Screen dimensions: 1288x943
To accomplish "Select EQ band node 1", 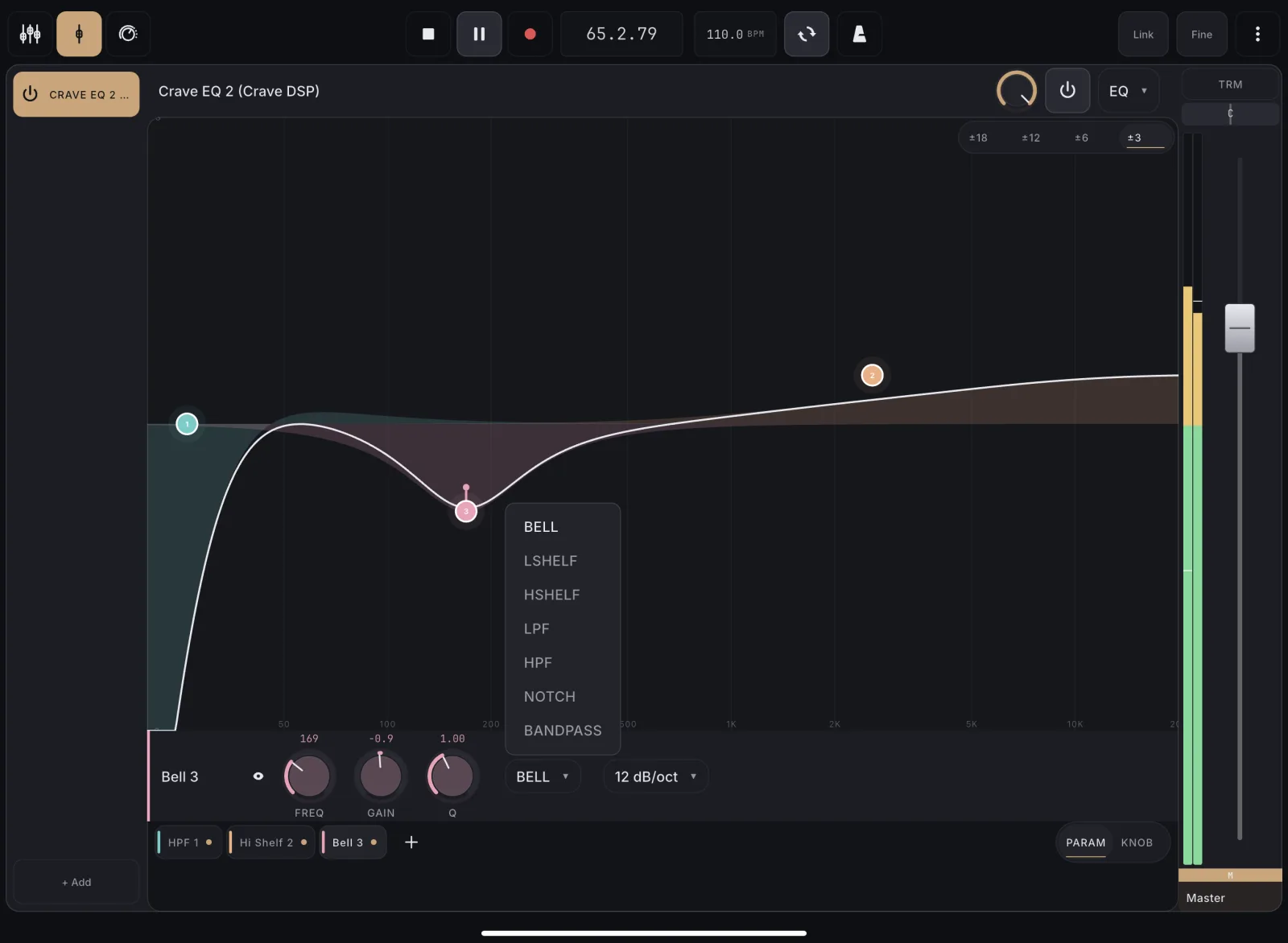I will pyautogui.click(x=187, y=423).
